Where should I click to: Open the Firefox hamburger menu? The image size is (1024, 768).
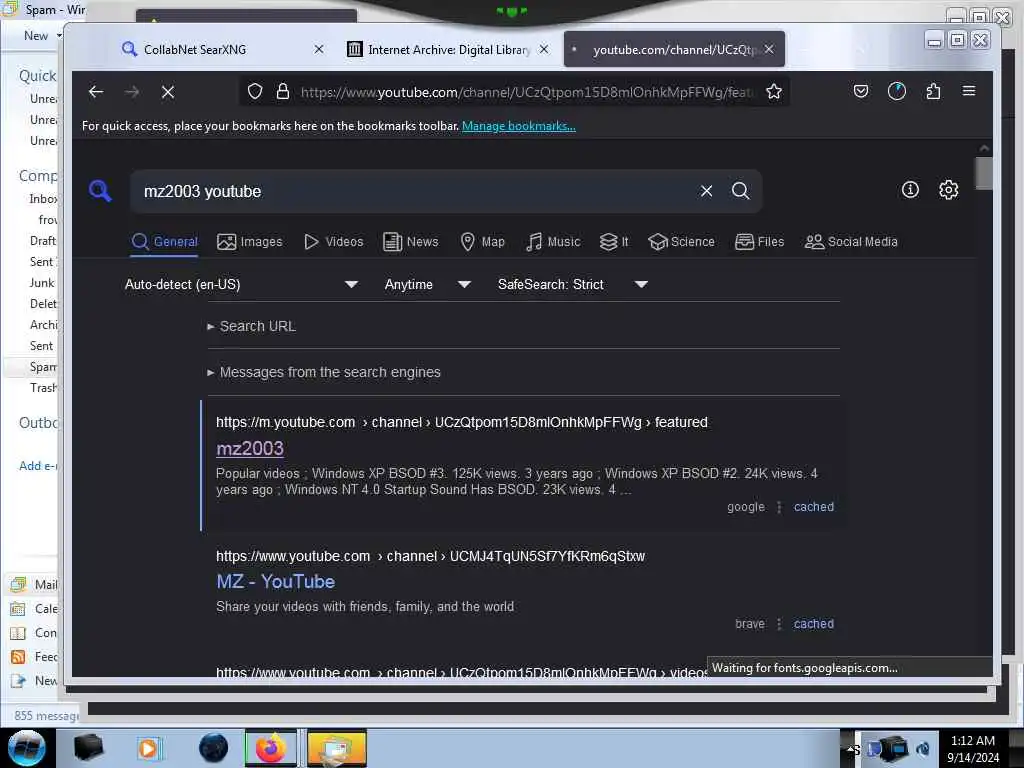(969, 91)
